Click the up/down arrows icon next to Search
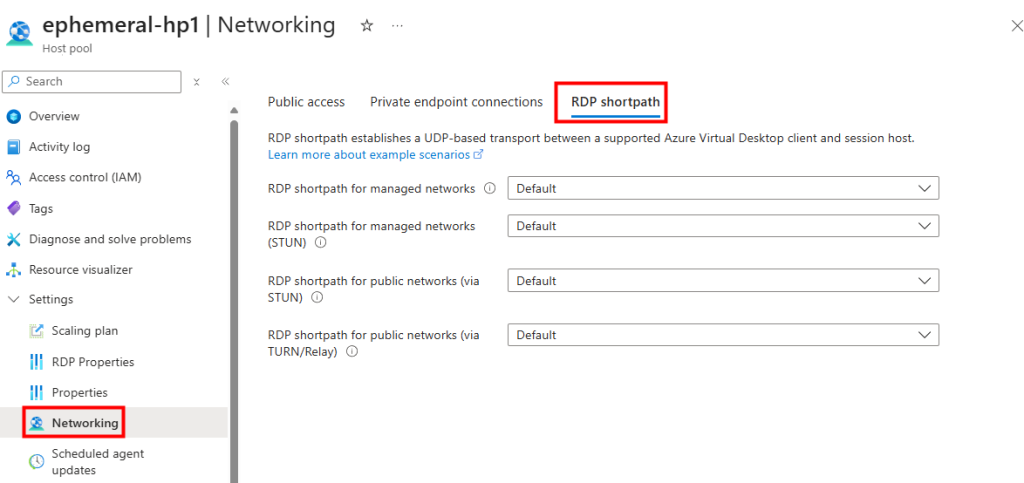The image size is (1024, 483). [197, 82]
